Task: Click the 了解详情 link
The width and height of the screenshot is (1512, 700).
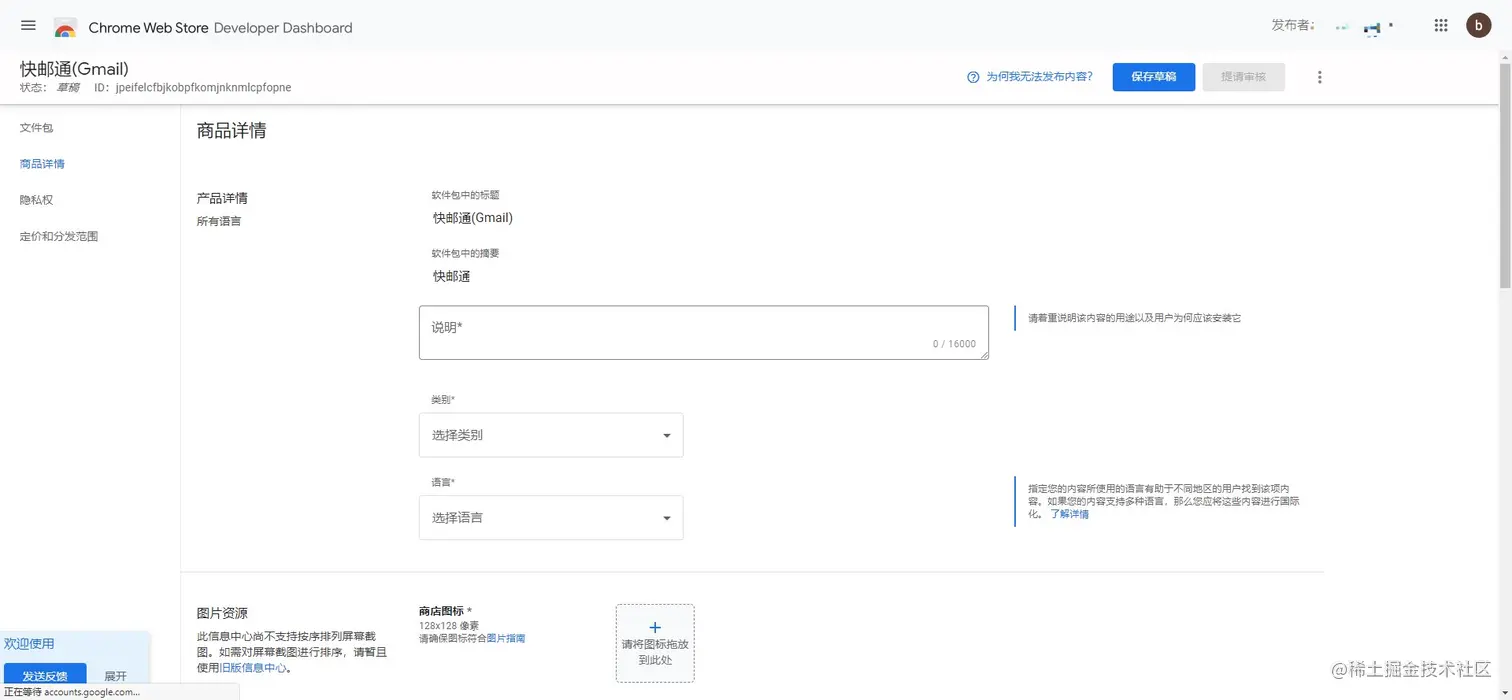Action: pos(1069,514)
